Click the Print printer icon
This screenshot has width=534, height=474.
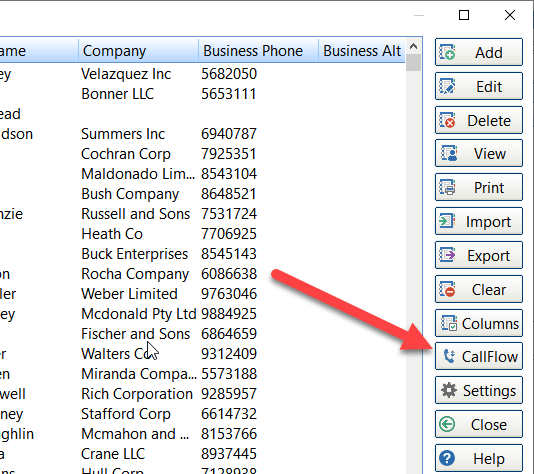[447, 187]
